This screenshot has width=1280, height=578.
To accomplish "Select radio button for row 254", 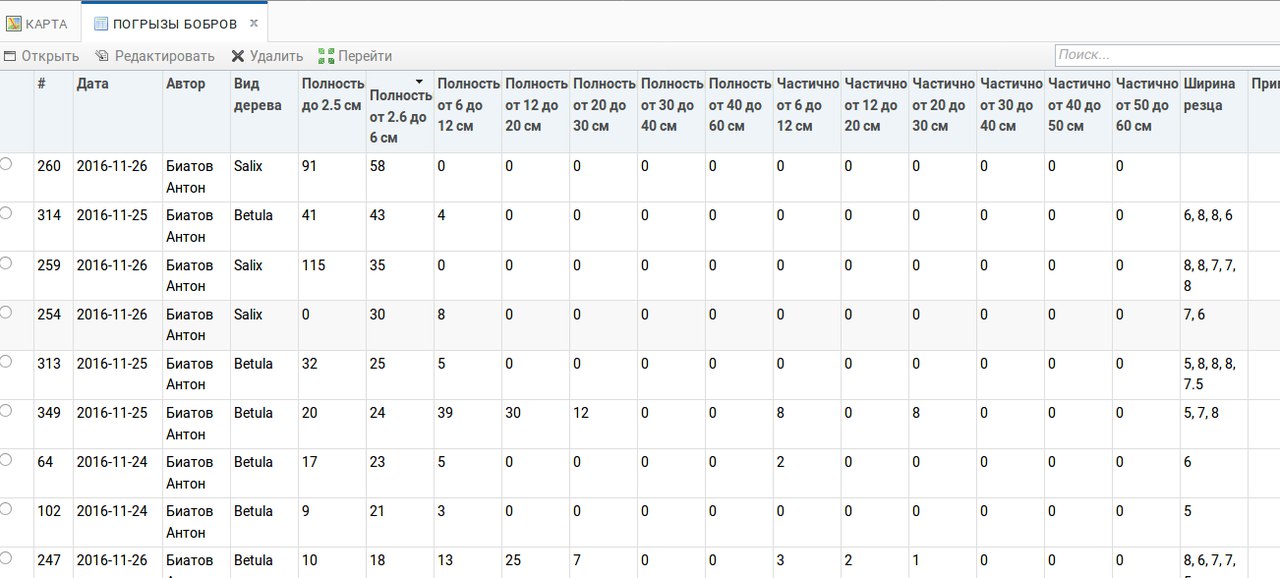I will (x=6, y=312).
